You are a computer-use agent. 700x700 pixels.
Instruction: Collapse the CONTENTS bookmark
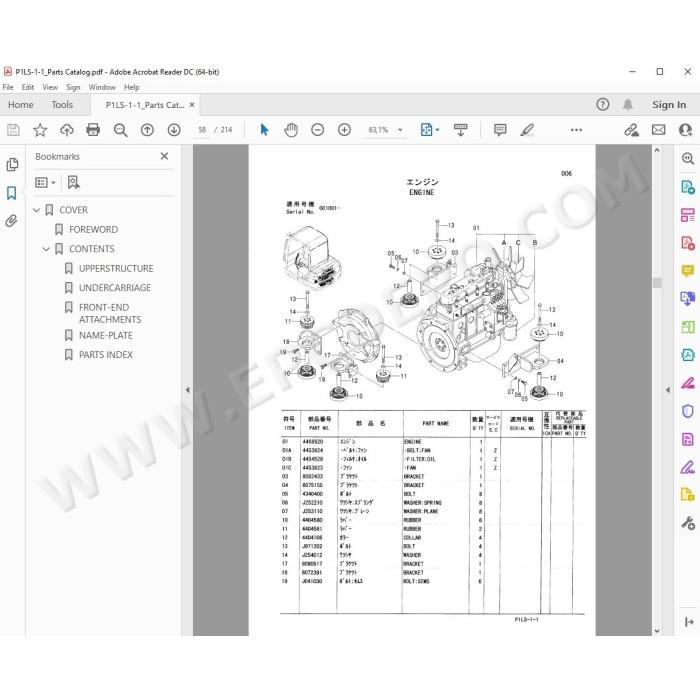coord(46,249)
